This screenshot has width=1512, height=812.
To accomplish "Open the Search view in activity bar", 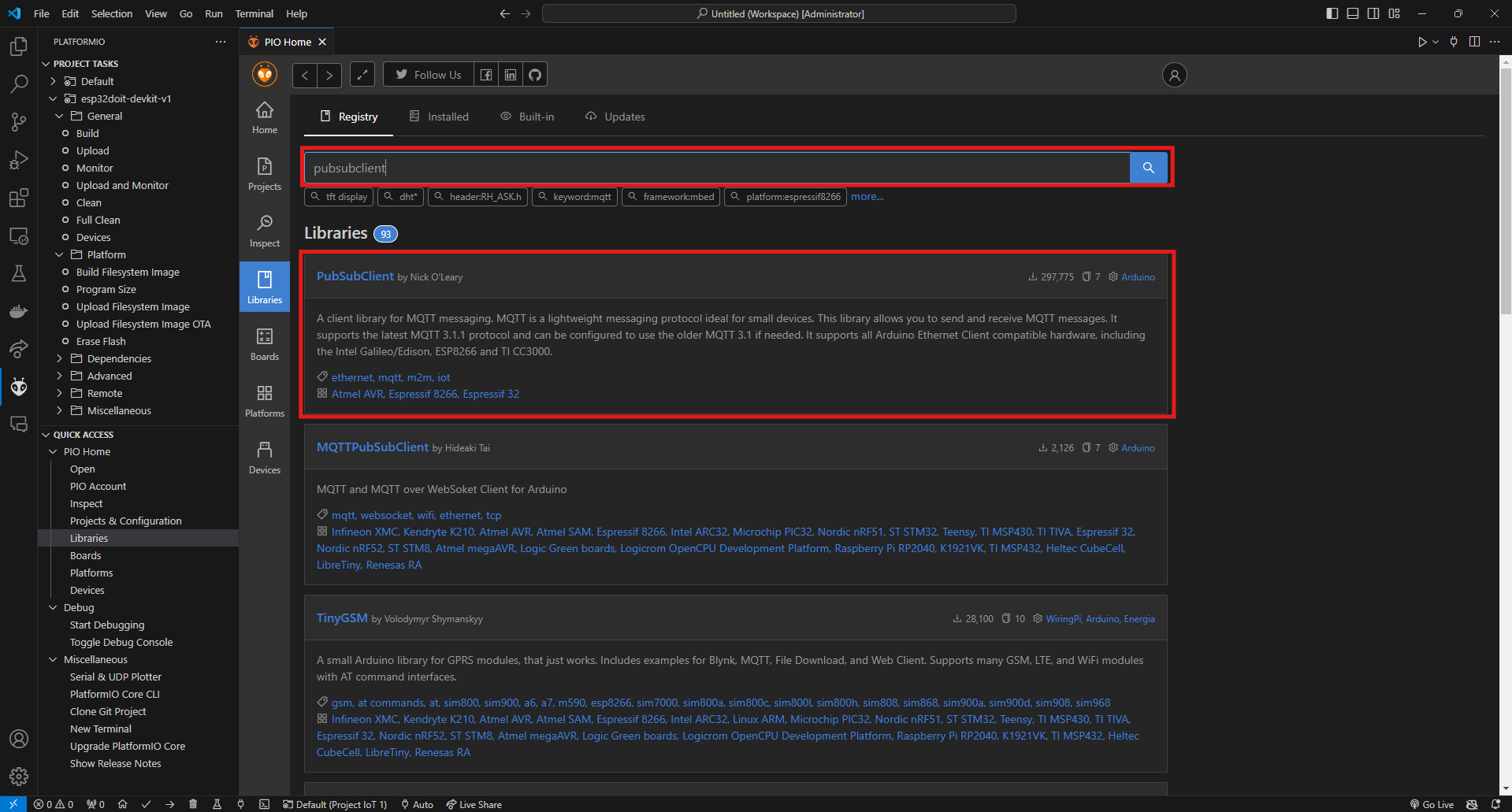I will pyautogui.click(x=19, y=84).
